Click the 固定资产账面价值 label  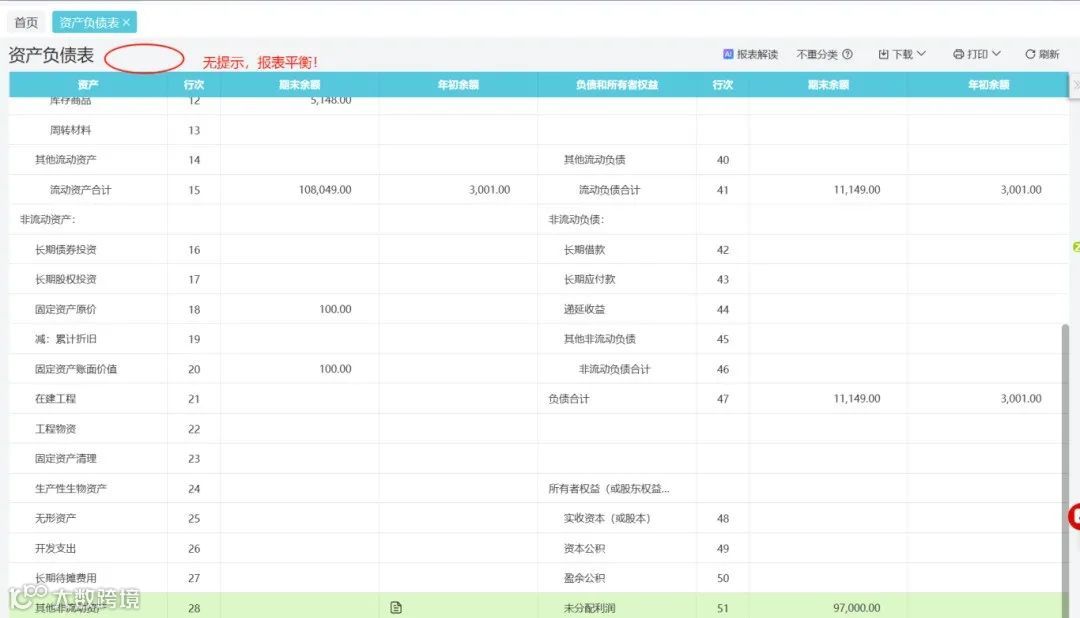(x=76, y=369)
